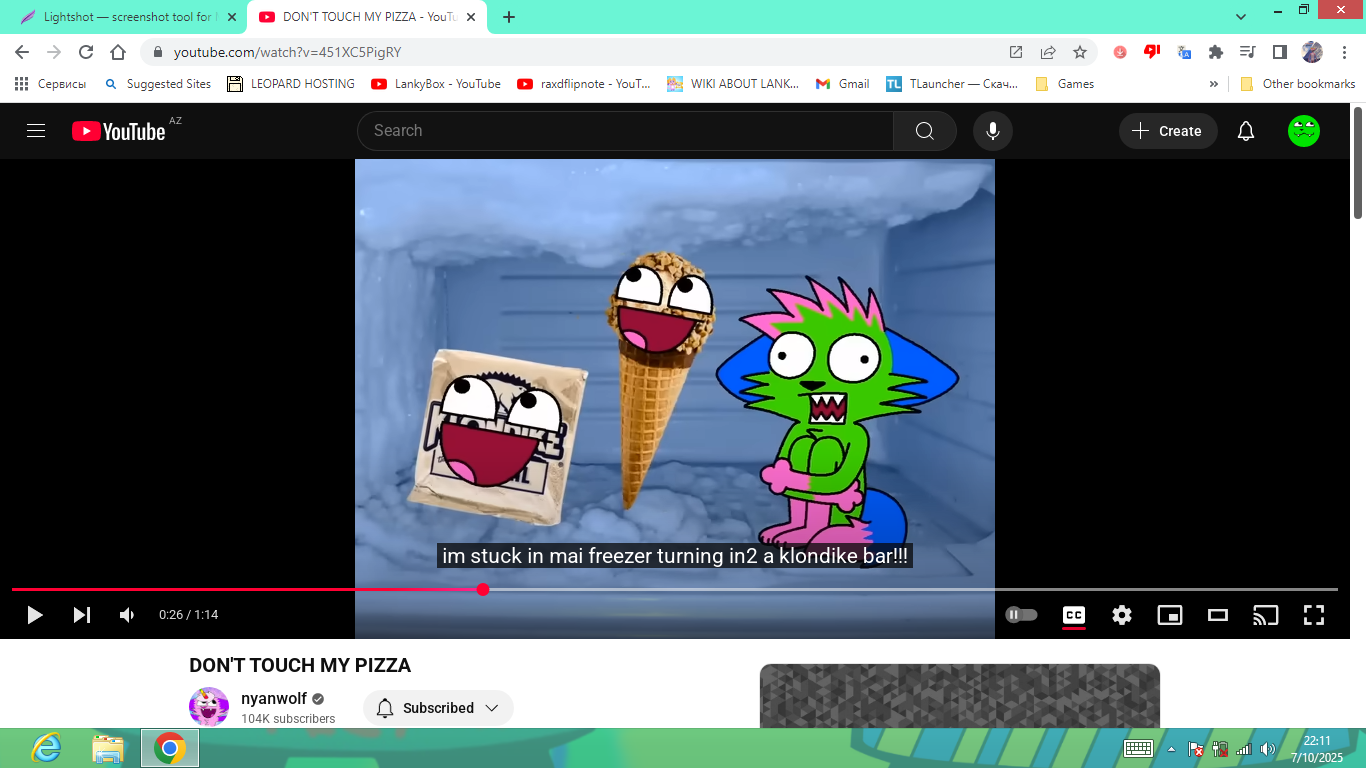The height and width of the screenshot is (768, 1366).
Task: Open the raxdflipnote bookmark
Action: click(584, 84)
